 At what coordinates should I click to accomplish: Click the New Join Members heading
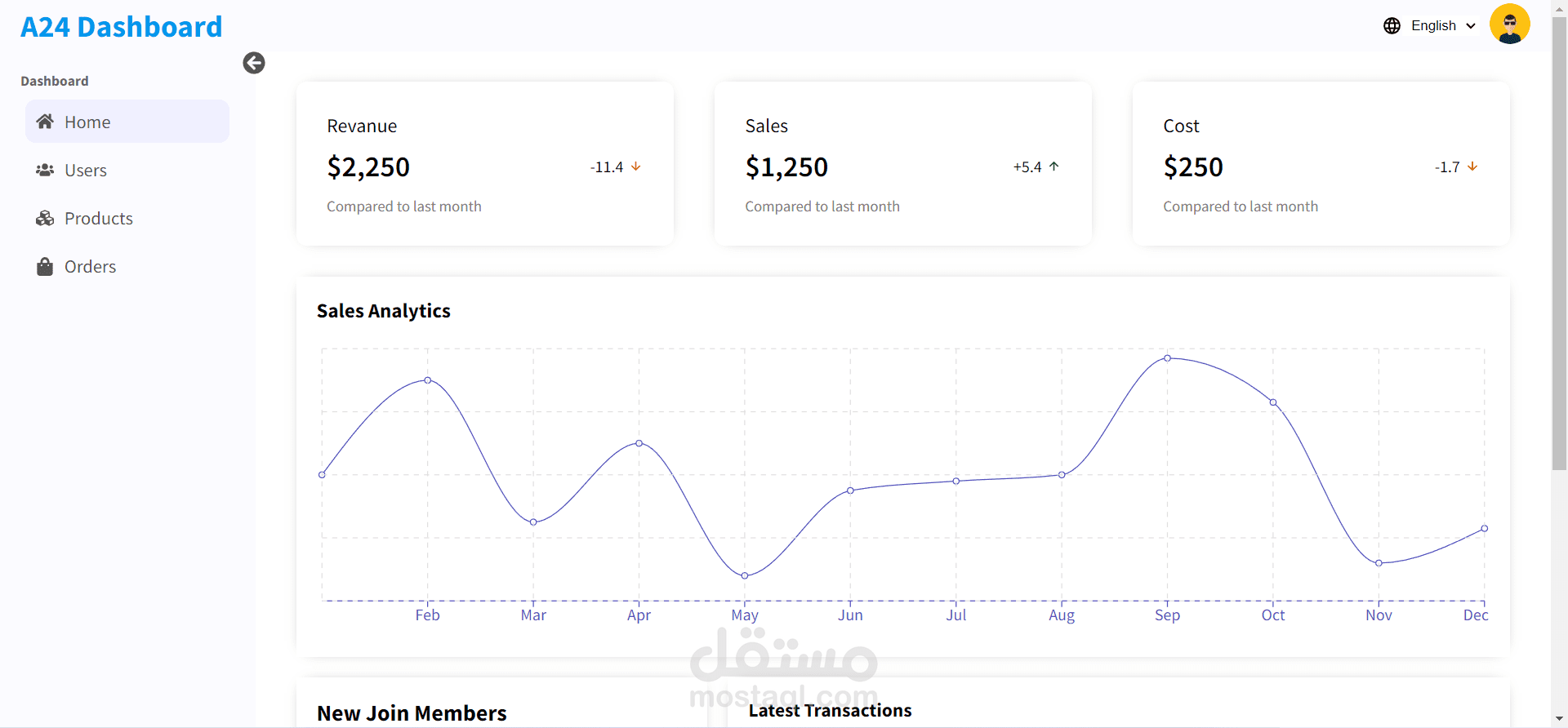pyautogui.click(x=412, y=713)
